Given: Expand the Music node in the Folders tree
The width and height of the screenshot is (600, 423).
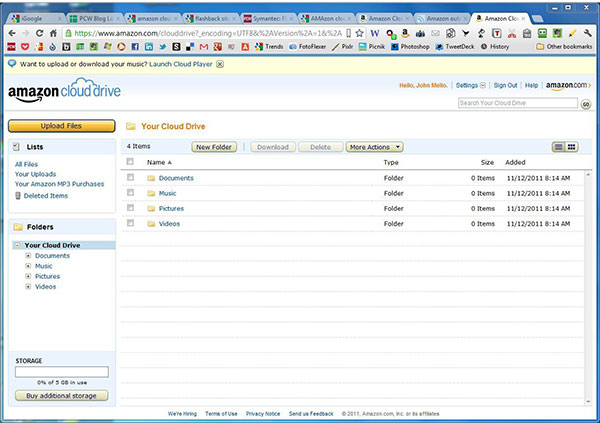Looking at the screenshot, I should (28, 266).
